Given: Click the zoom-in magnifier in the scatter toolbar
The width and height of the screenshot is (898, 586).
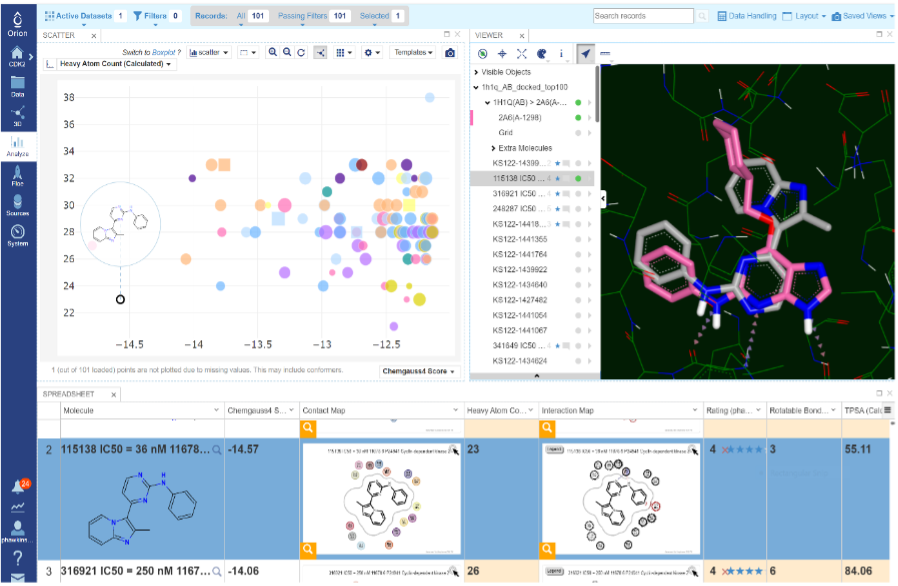Looking at the screenshot, I should pyautogui.click(x=273, y=53).
